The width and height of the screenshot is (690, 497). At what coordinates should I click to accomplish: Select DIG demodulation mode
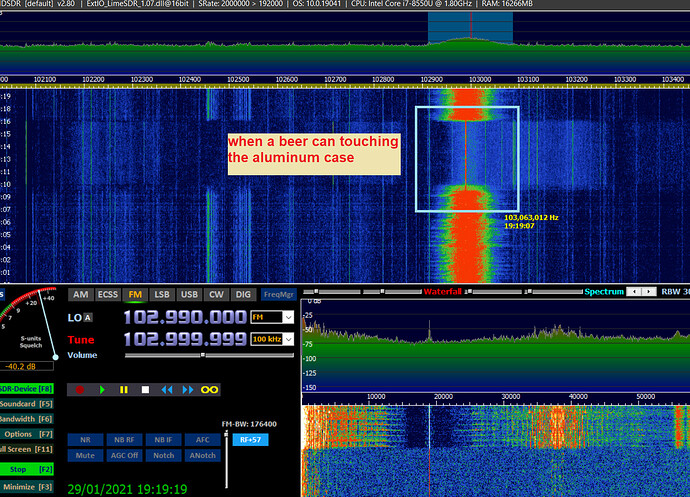pos(243,295)
